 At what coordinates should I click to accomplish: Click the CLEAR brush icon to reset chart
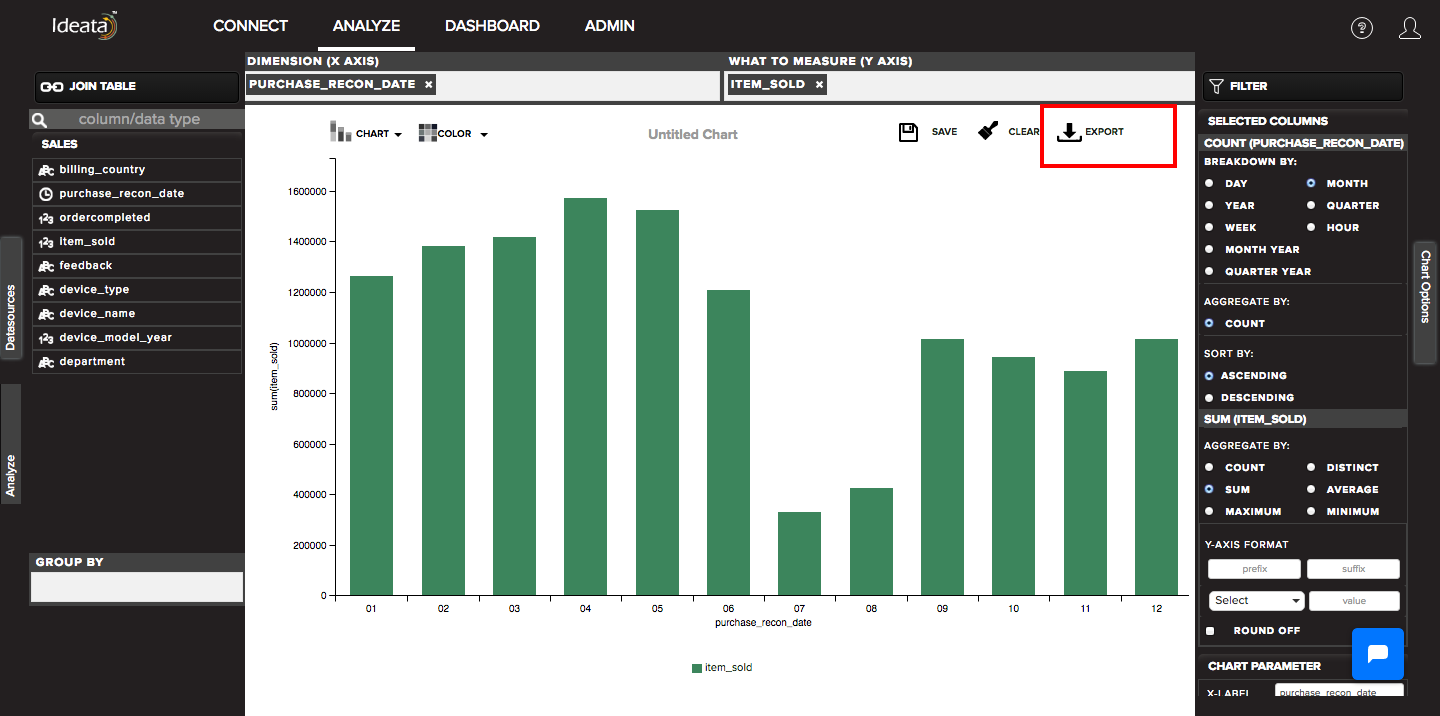(988, 130)
